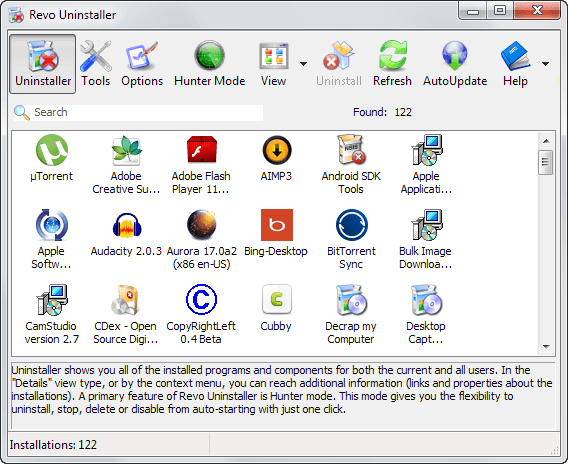
Task: Refresh the installed programs list
Action: tap(392, 64)
